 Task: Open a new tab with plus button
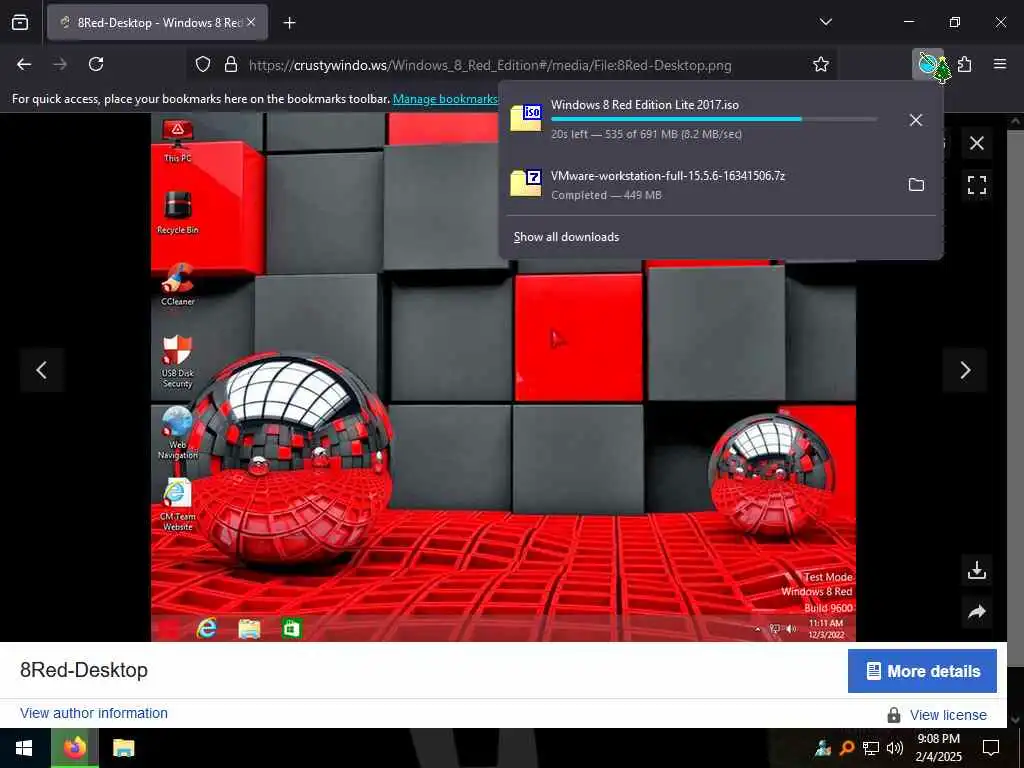pyautogui.click(x=289, y=23)
